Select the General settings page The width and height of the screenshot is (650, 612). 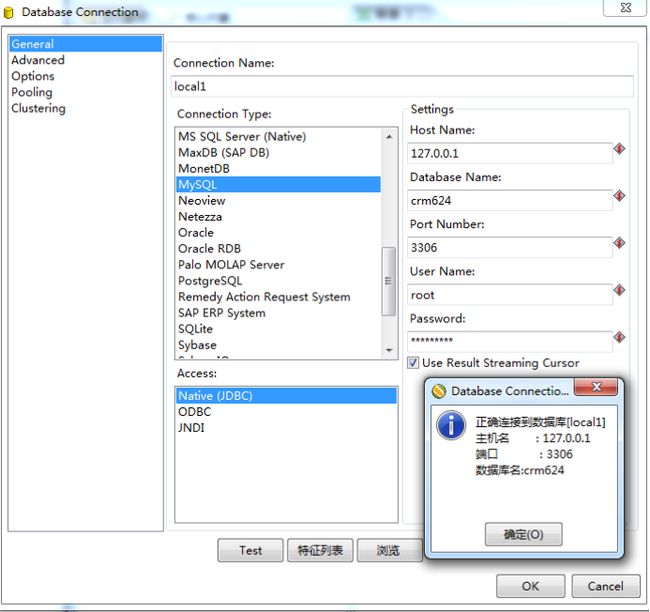pyautogui.click(x=86, y=44)
